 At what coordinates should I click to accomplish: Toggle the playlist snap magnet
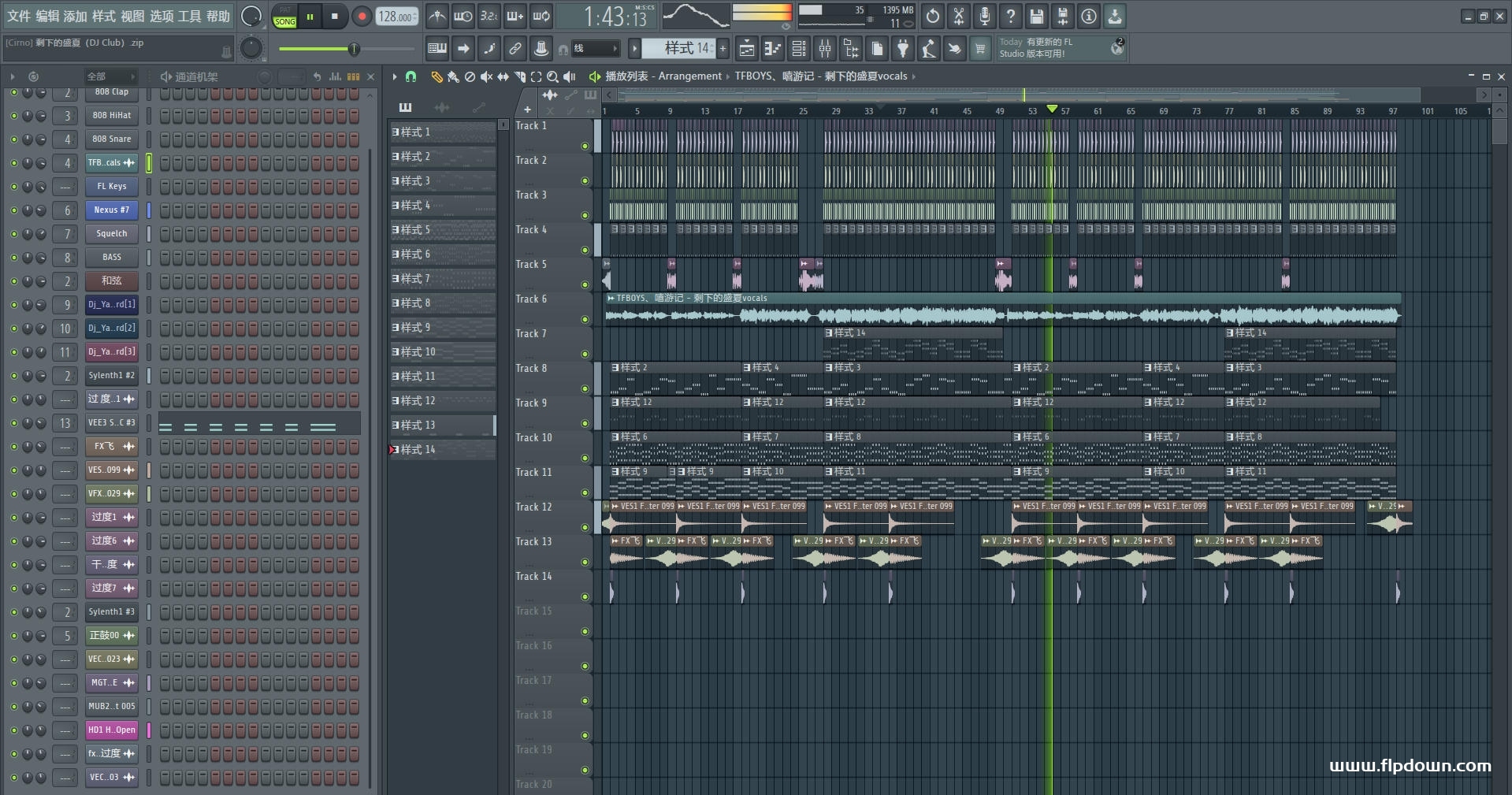click(411, 76)
